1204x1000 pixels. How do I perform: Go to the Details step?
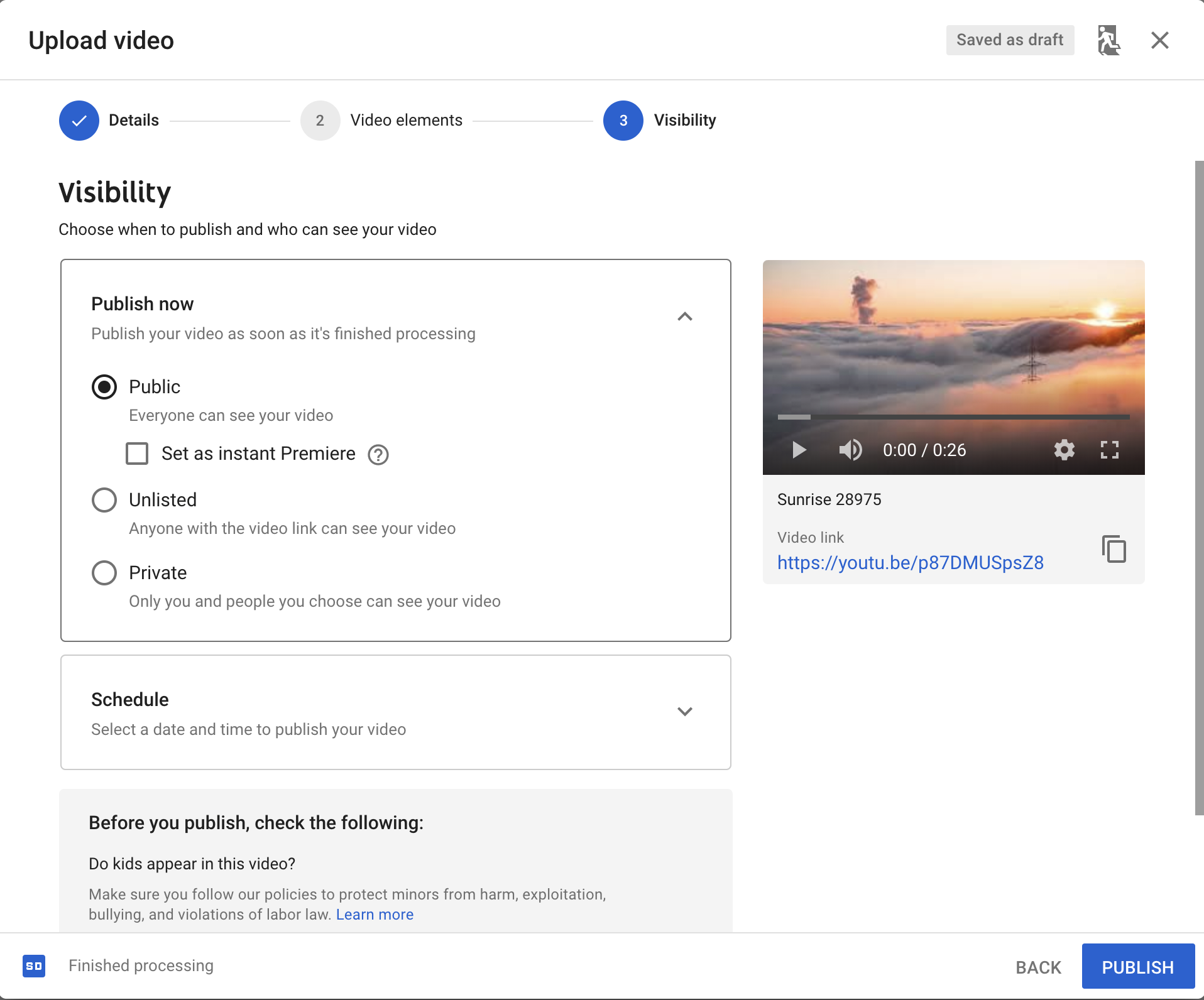(109, 121)
